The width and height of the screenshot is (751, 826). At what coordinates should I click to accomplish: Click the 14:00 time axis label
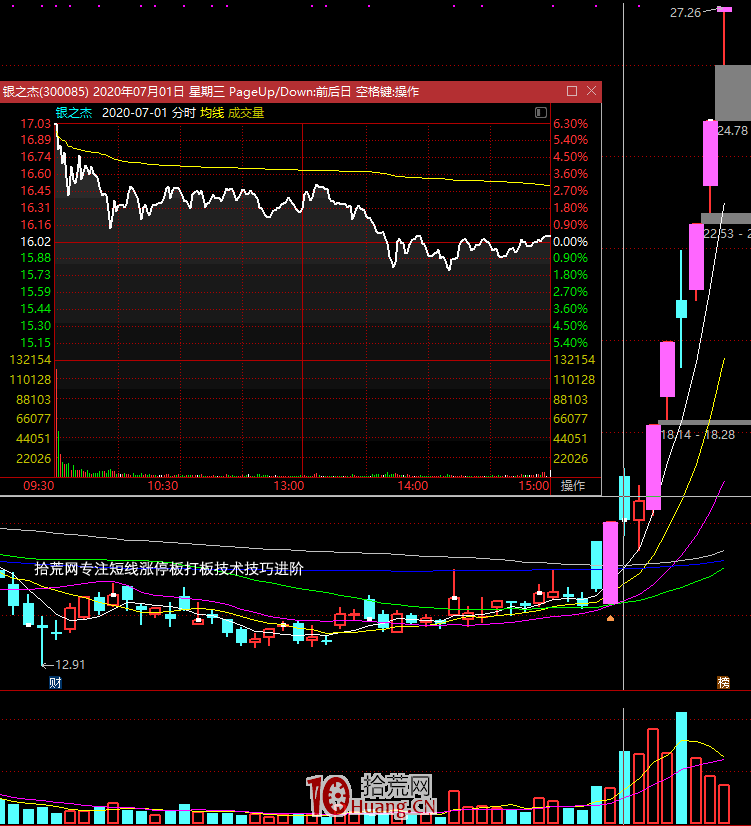tap(413, 486)
